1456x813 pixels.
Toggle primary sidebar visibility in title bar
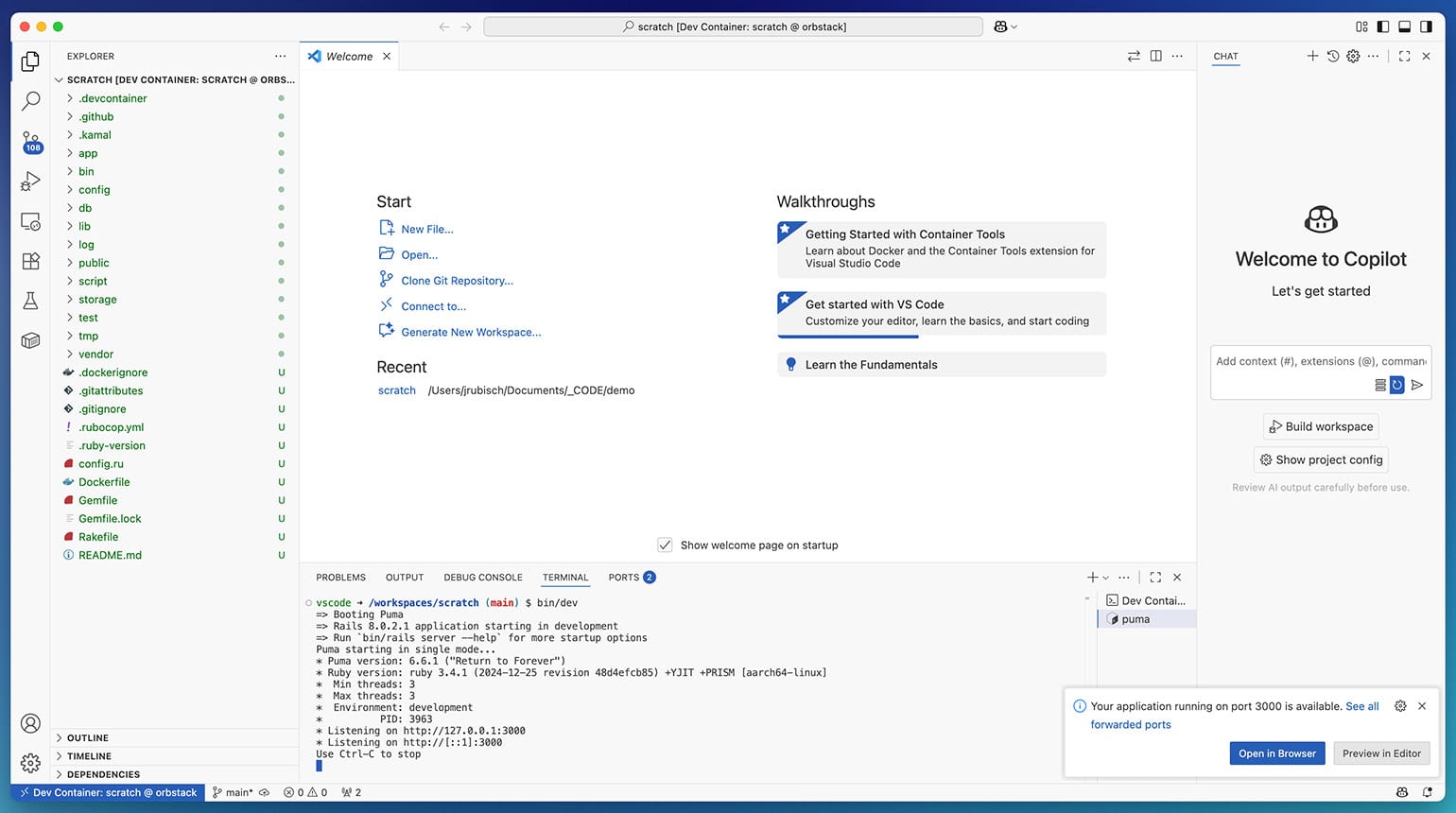[1383, 26]
